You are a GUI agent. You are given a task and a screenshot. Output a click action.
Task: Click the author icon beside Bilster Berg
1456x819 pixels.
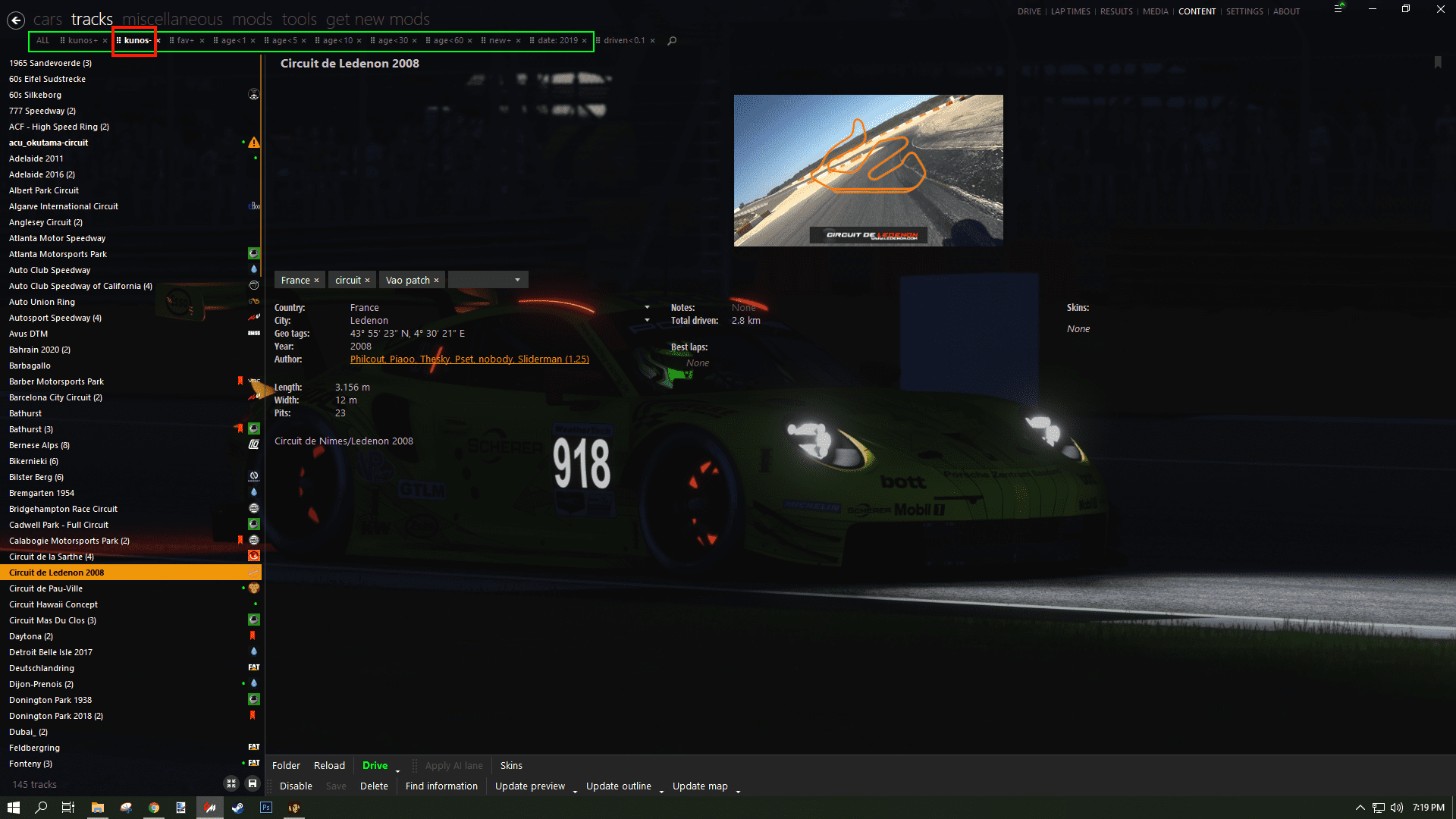point(254,477)
